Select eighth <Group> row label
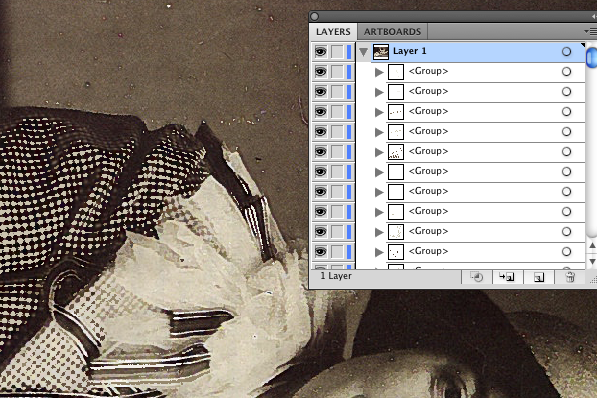Viewport: 597px width, 398px height. pyautogui.click(x=428, y=211)
